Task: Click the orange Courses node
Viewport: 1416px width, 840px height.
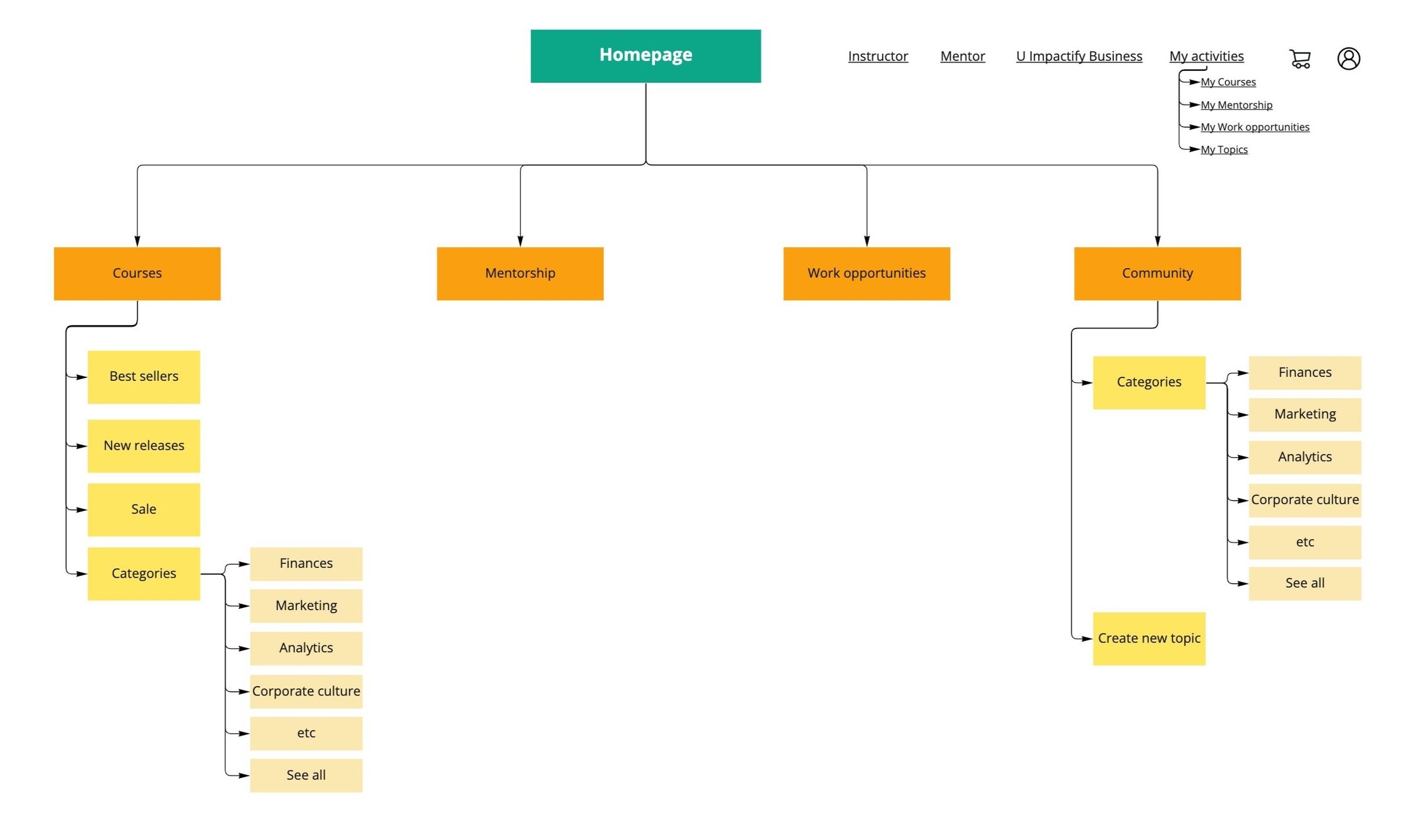Action: (x=137, y=273)
